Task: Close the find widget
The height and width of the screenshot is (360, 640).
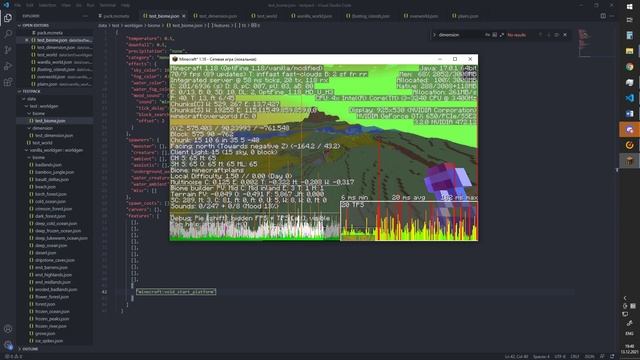Action: [565, 35]
